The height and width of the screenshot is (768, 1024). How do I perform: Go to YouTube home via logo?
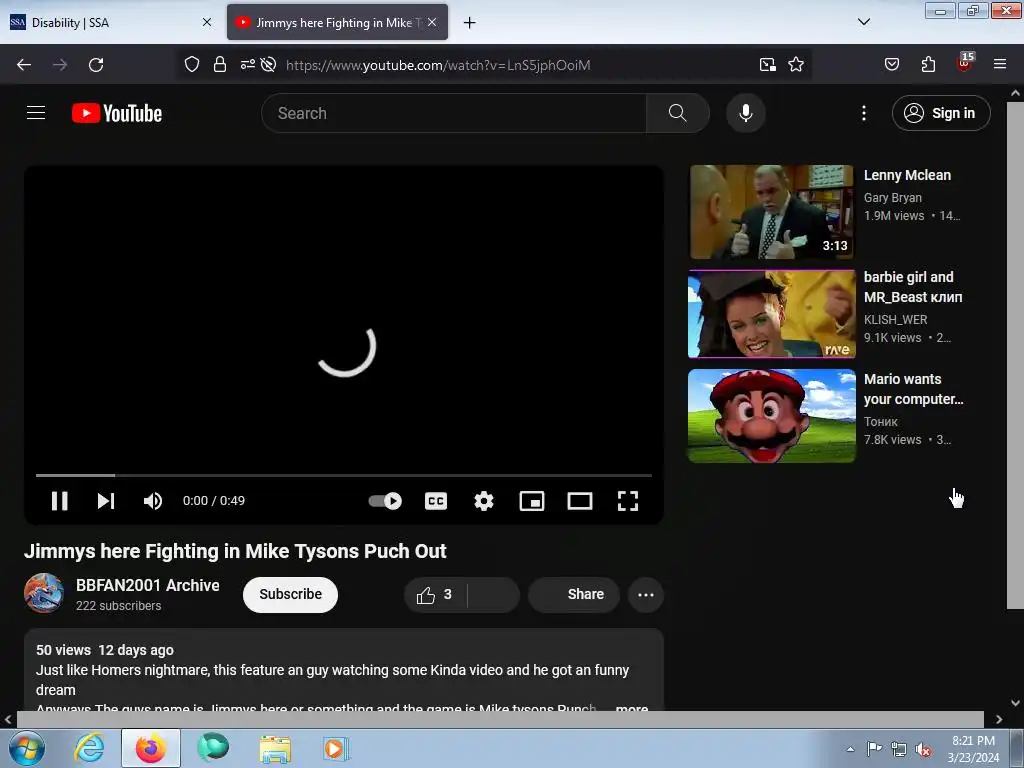(117, 113)
